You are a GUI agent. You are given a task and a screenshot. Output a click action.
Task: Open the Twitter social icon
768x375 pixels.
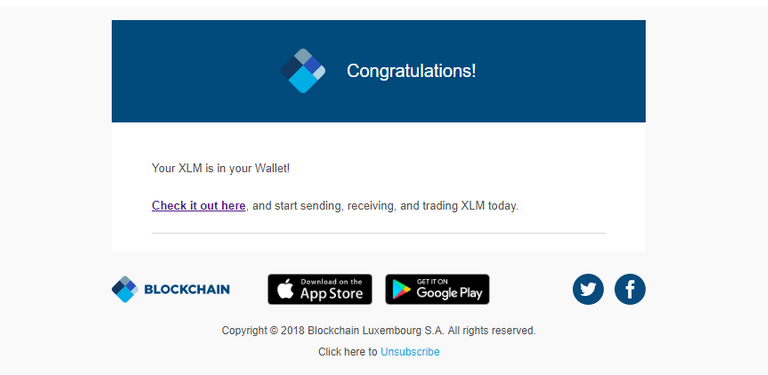tap(588, 289)
